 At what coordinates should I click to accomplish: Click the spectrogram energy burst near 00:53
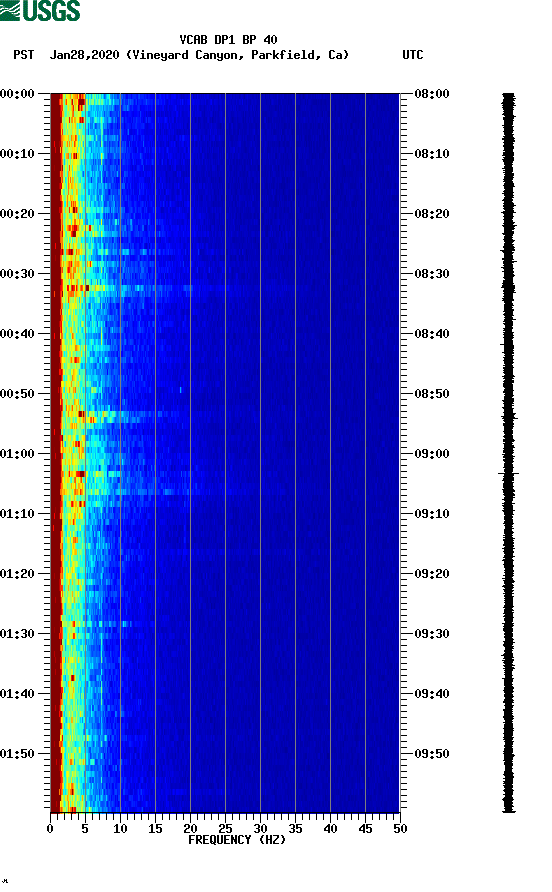click(x=122, y=416)
